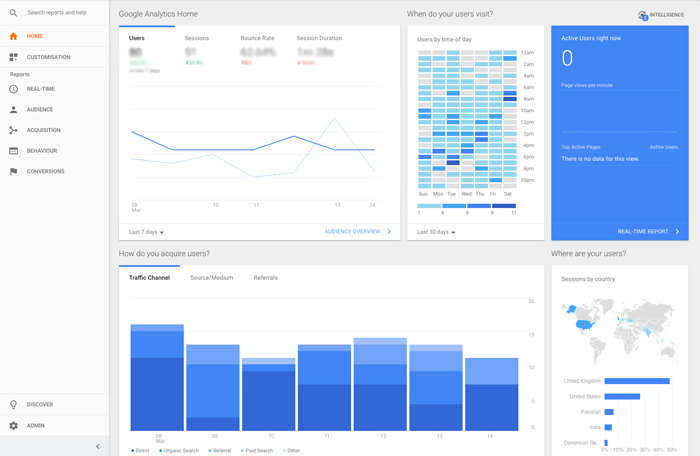Switch to the Referrals tab

(265, 277)
